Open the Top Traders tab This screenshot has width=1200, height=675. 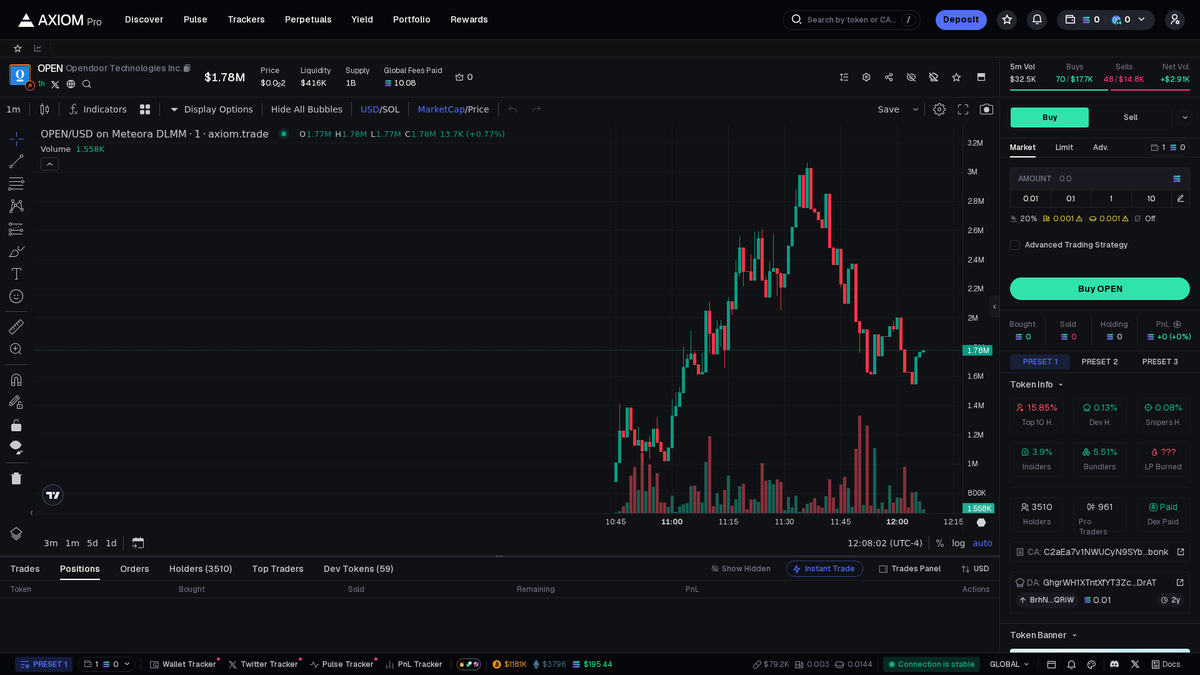click(x=277, y=569)
